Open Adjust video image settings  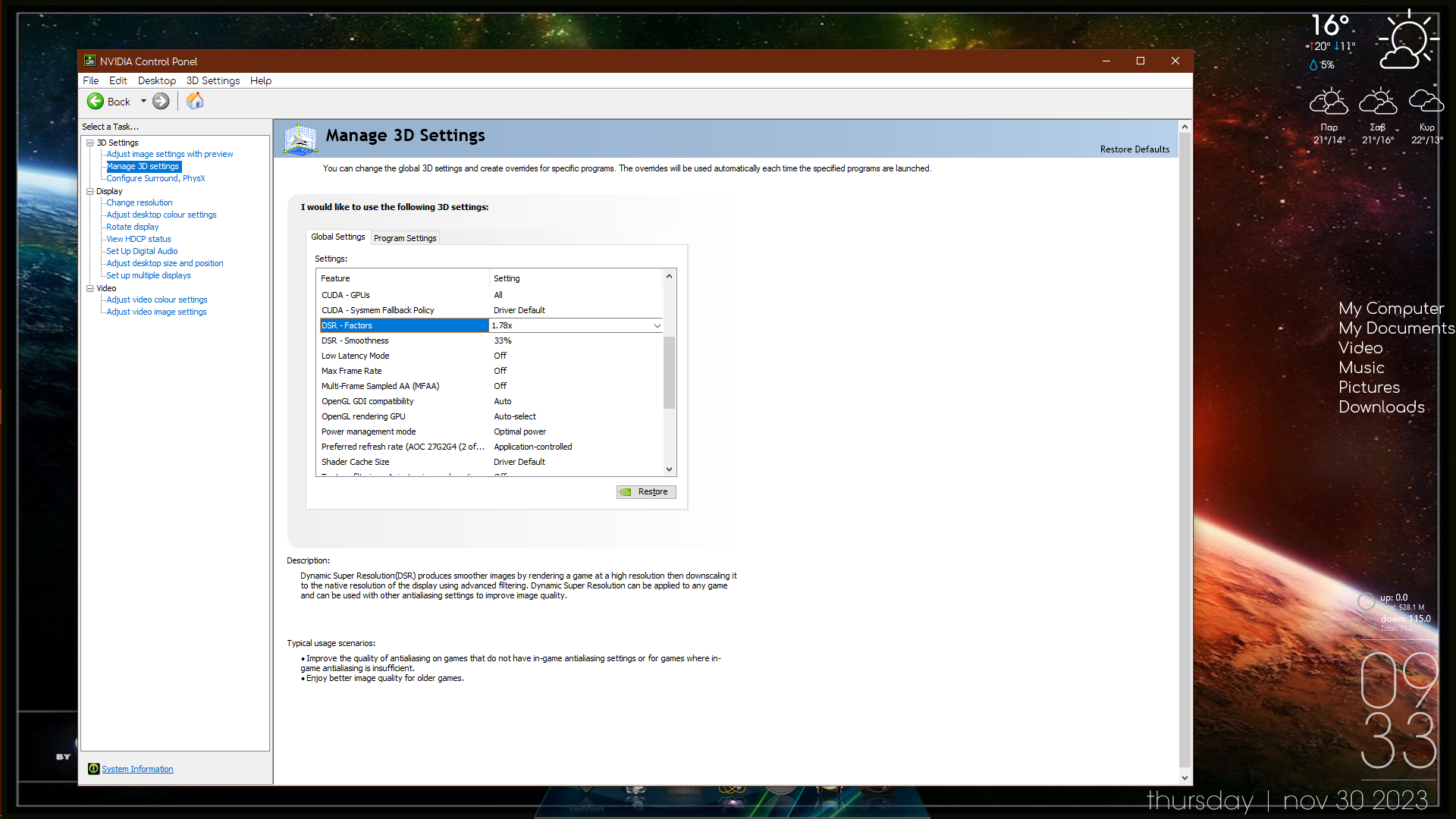click(x=156, y=312)
